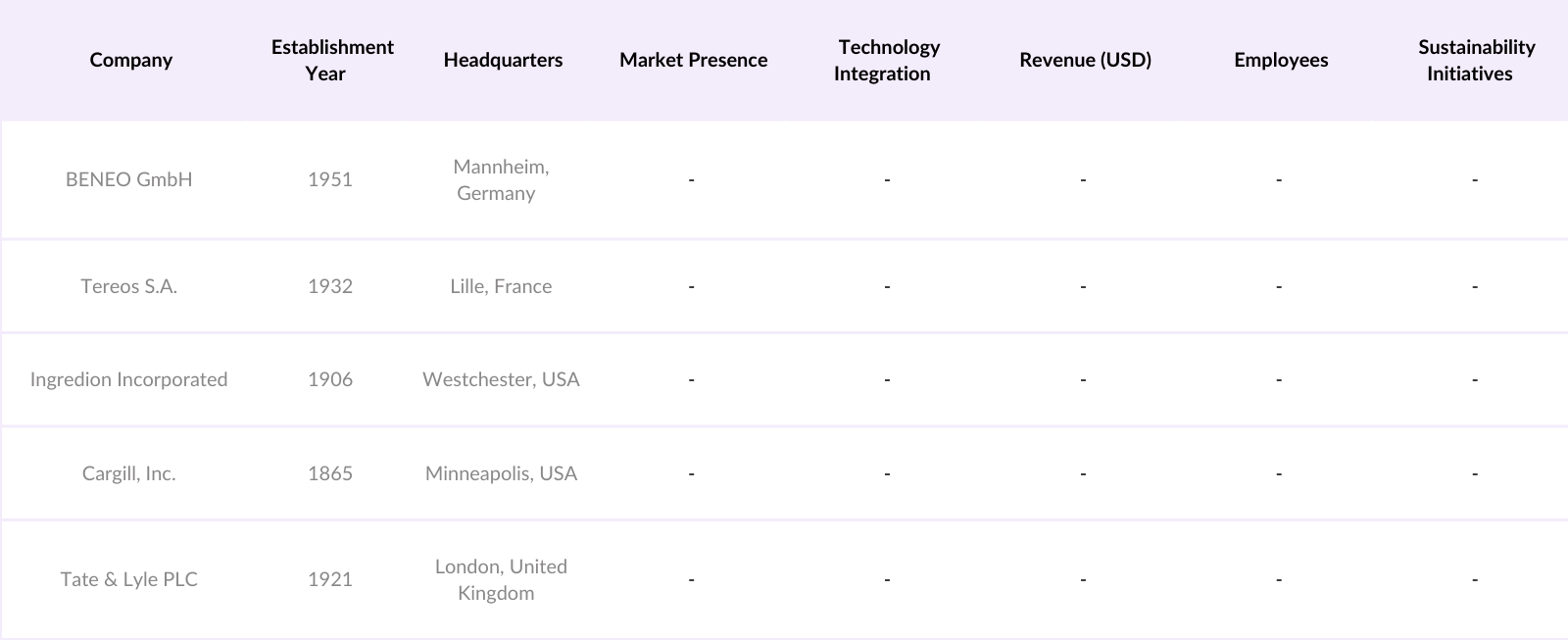
Task: Click the Cargill, Inc. company cell
Action: pos(129,473)
